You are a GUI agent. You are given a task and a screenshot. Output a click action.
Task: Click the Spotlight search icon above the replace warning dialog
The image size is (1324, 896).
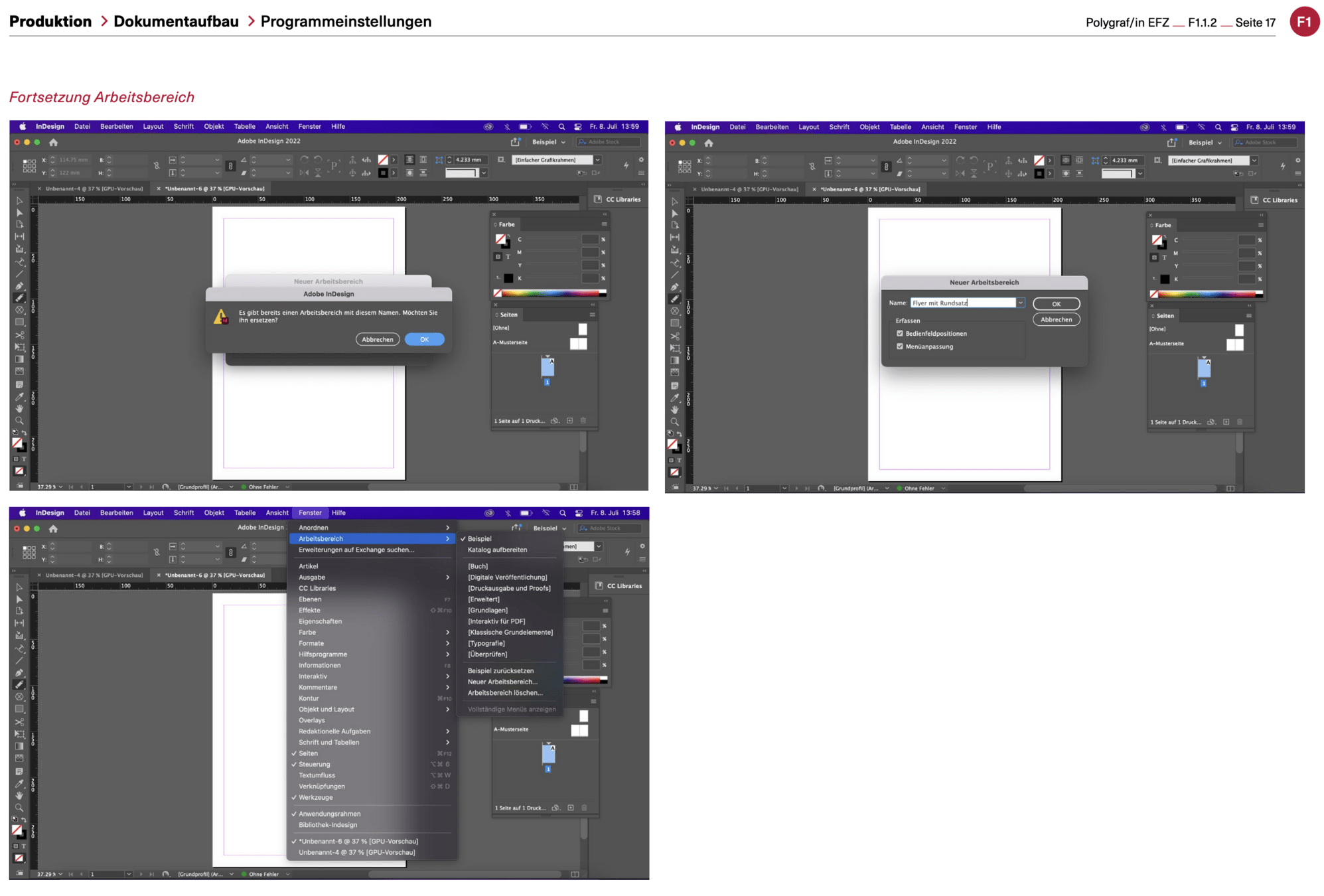[561, 127]
